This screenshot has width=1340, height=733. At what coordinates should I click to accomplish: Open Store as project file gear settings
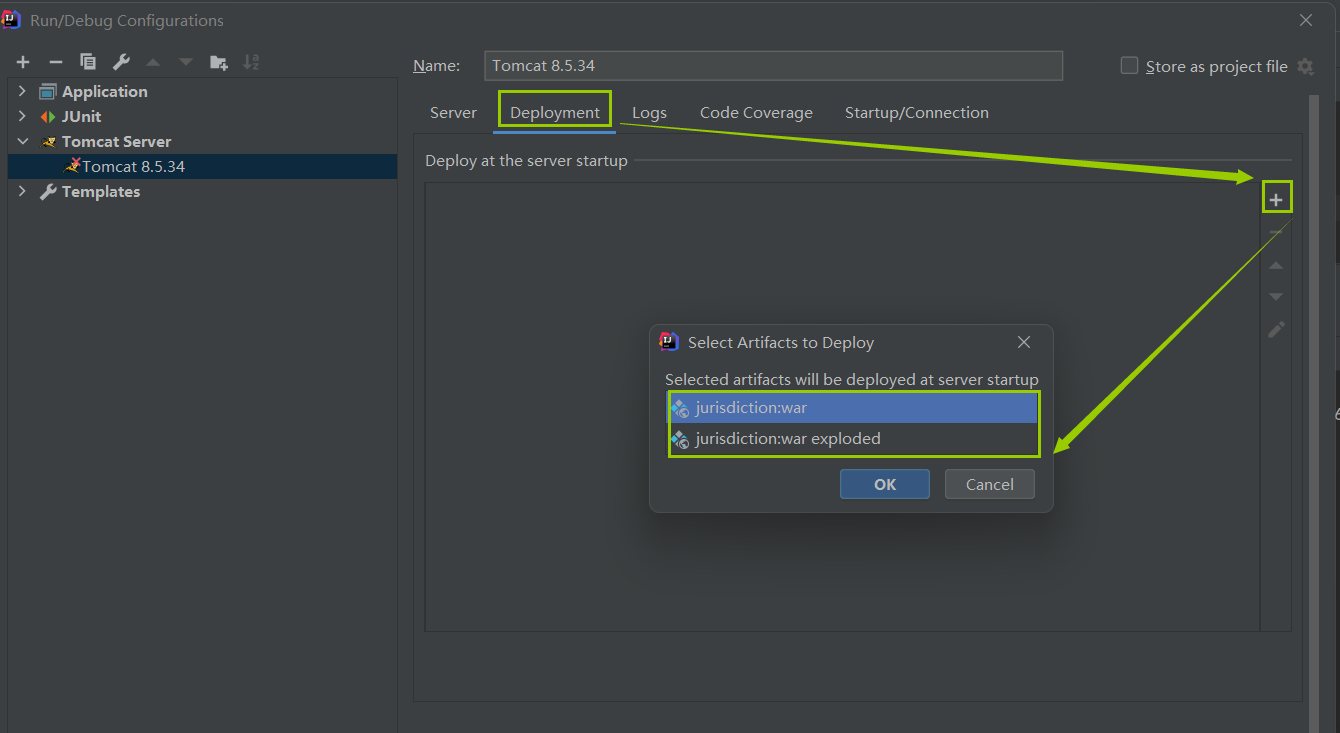coord(1305,66)
